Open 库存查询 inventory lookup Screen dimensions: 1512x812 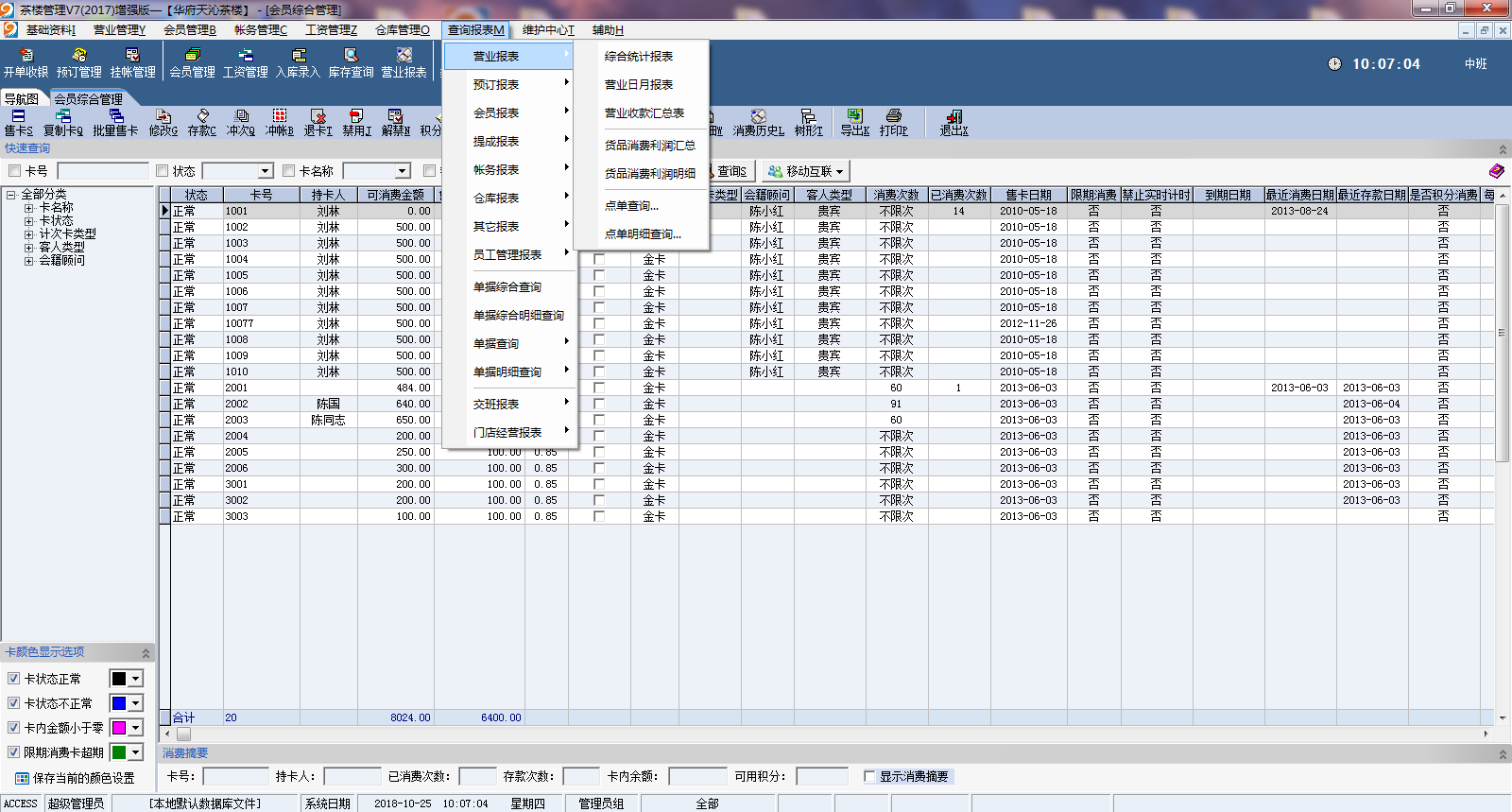coord(351,62)
